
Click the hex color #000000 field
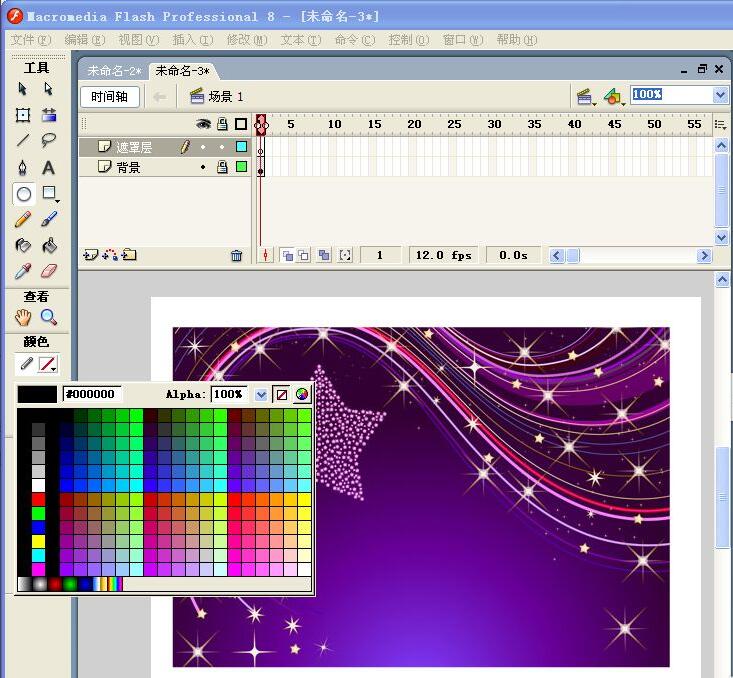[x=92, y=394]
